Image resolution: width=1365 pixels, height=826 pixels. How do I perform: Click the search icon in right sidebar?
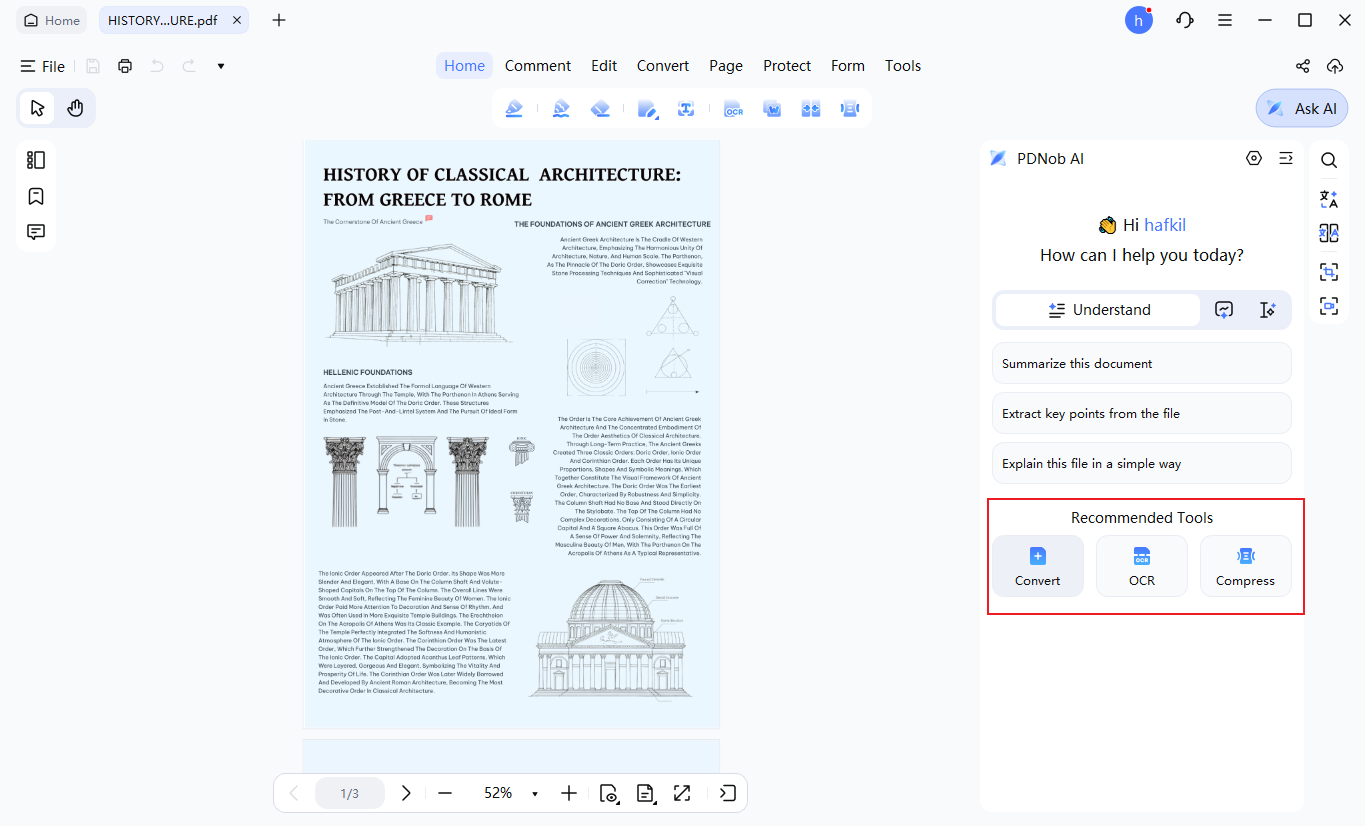point(1328,160)
